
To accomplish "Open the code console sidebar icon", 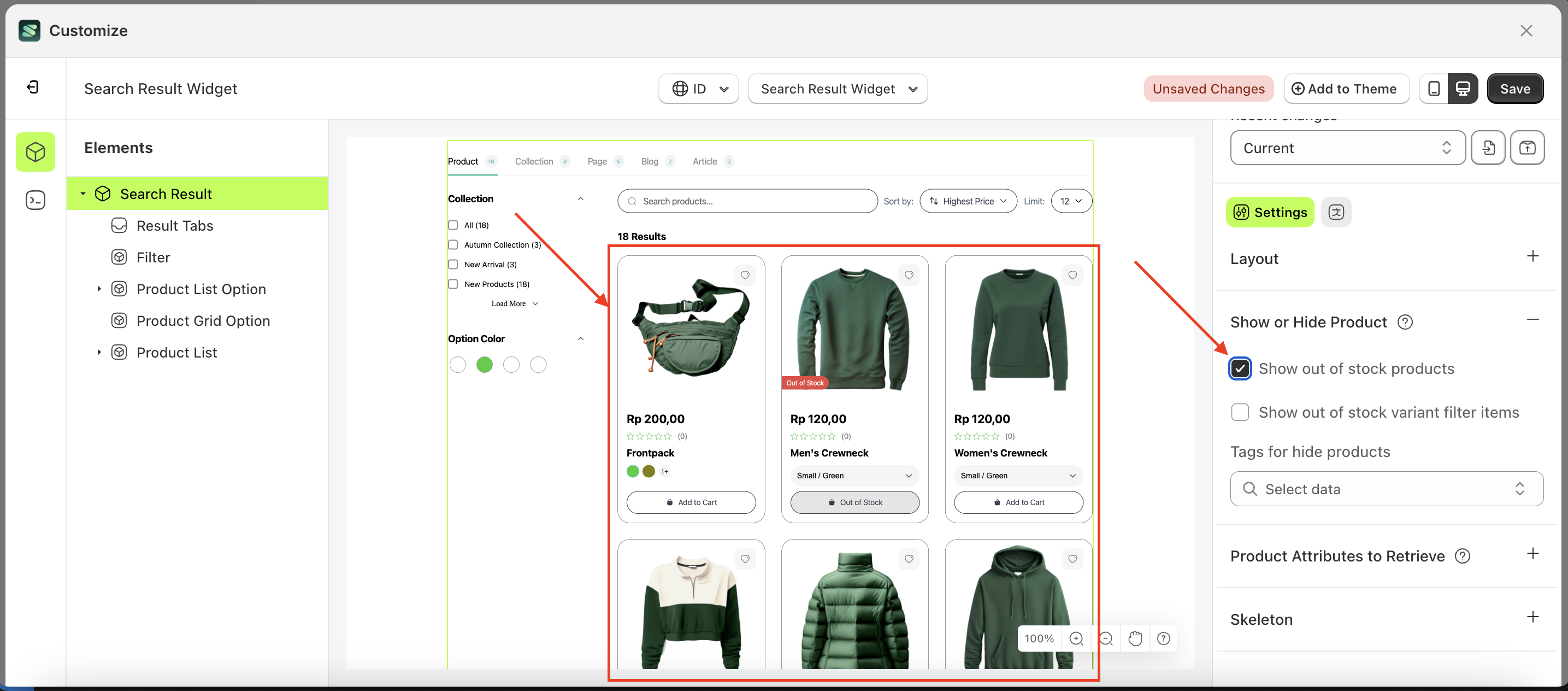I will (x=36, y=200).
